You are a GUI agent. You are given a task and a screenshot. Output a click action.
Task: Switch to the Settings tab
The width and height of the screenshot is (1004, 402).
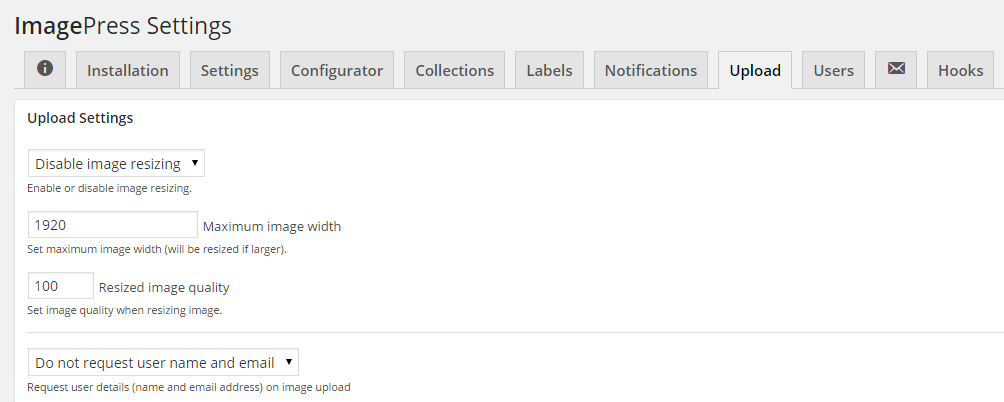point(230,70)
